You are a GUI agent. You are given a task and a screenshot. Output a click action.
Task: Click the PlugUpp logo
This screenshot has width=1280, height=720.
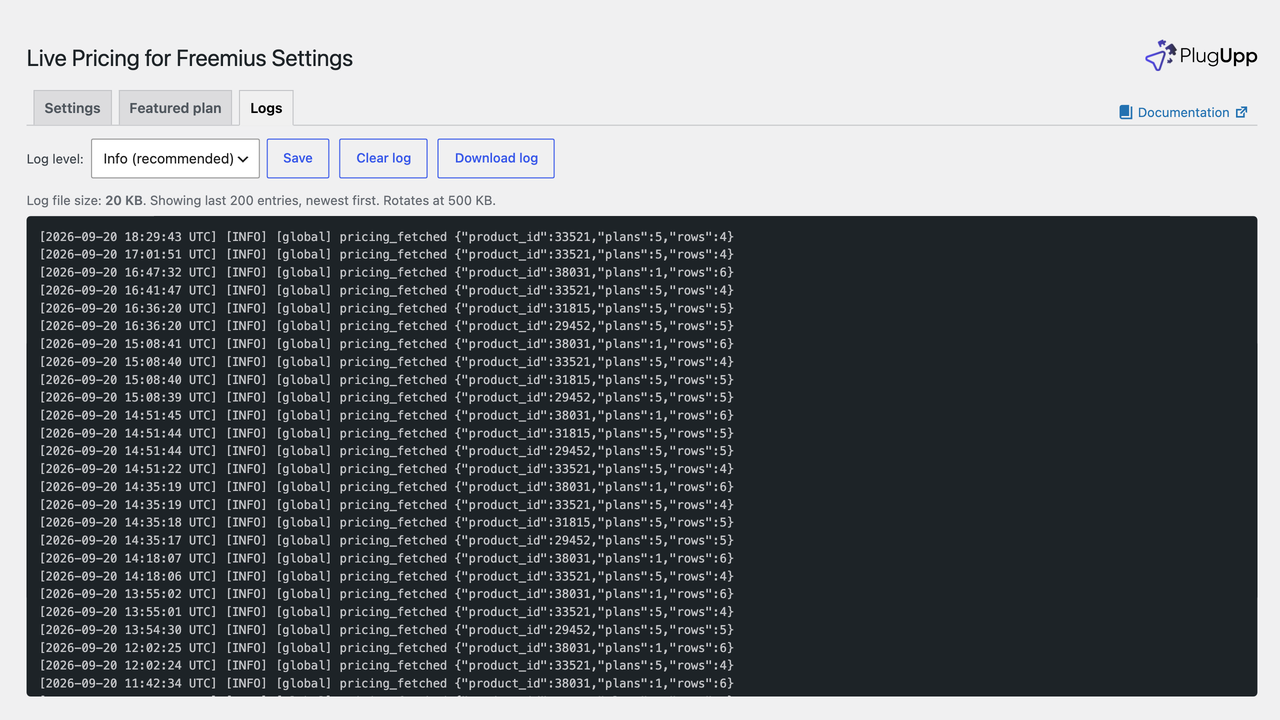coord(1200,56)
